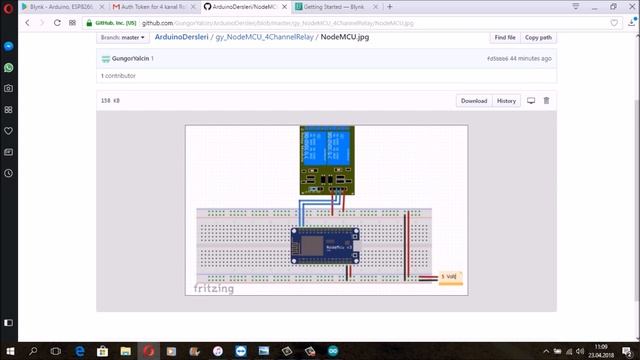Open History clock in the sidebar
This screenshot has height=360, width=640.
[9, 173]
